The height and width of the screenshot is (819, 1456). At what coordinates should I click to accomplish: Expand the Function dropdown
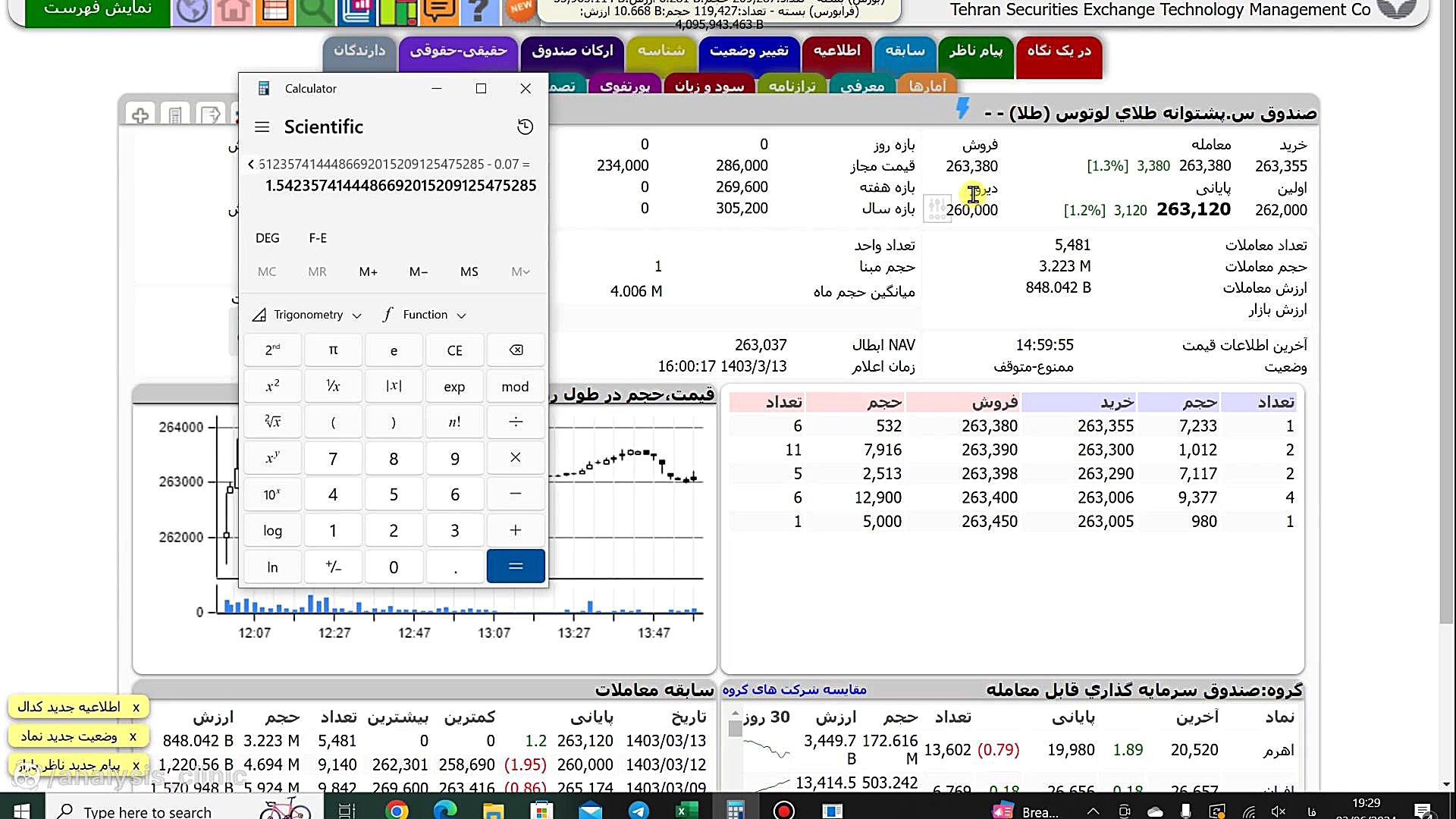coord(425,315)
